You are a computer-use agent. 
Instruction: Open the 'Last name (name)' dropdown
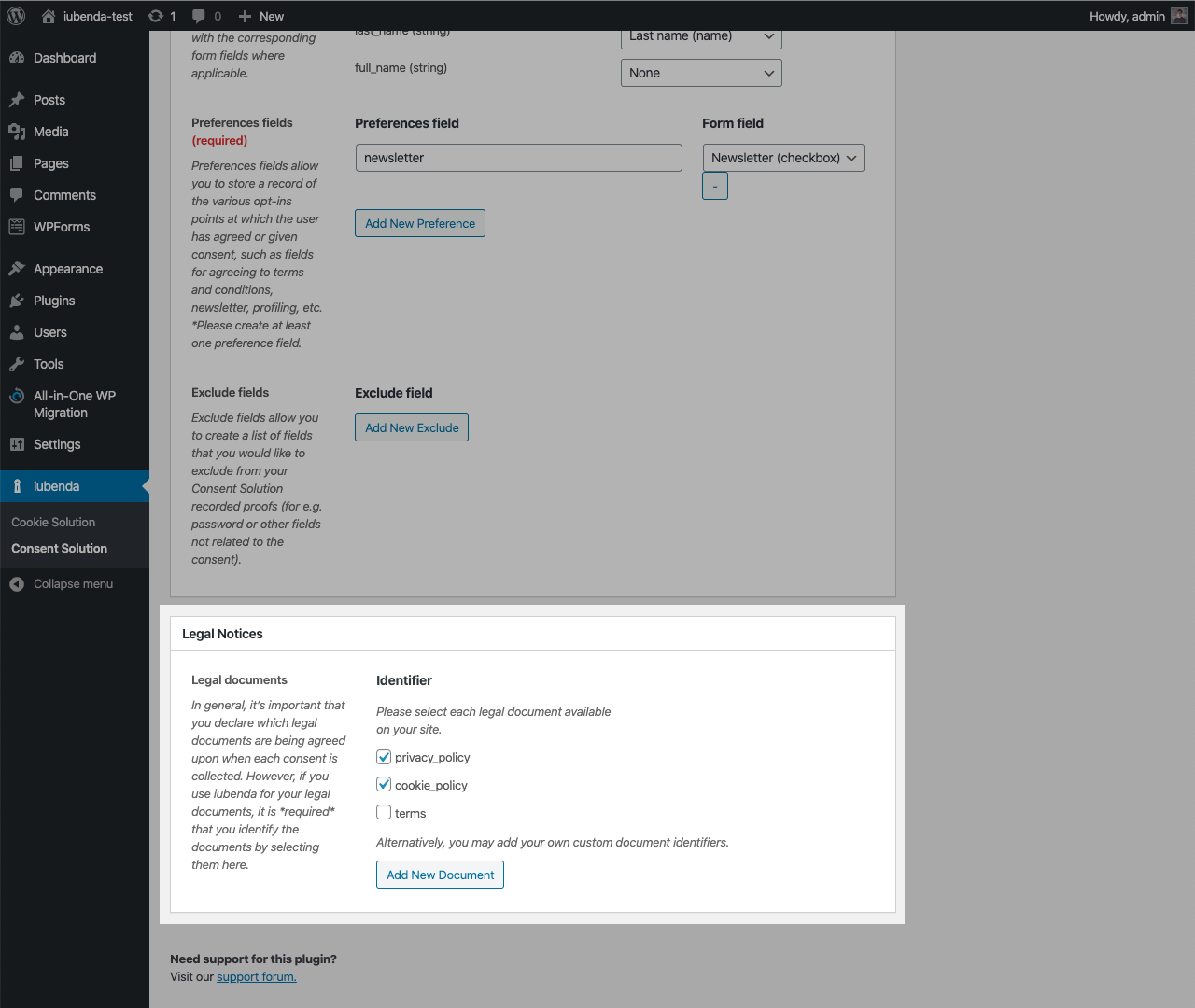click(701, 35)
